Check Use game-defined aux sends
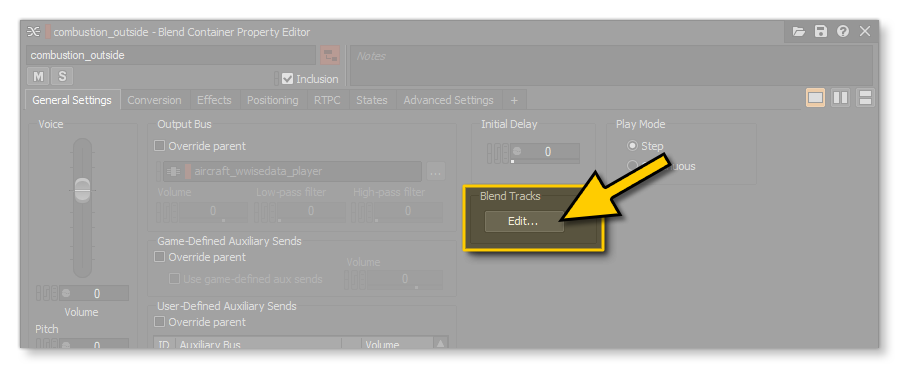Image resolution: width=899 pixels, height=368 pixels. [174, 279]
